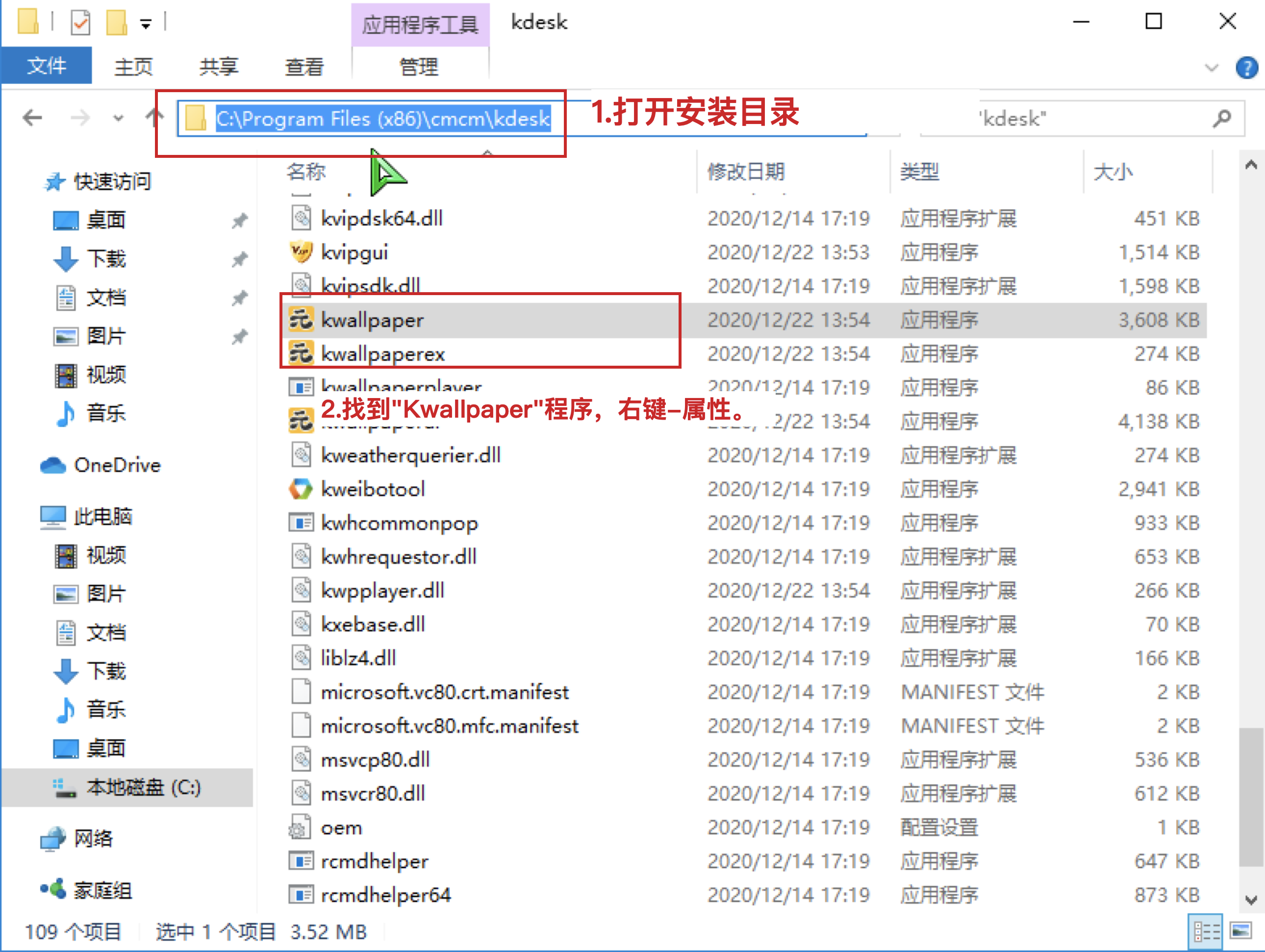The width and height of the screenshot is (1265, 952).
Task: Switch to the 主页 ribbon tab
Action: click(x=133, y=66)
